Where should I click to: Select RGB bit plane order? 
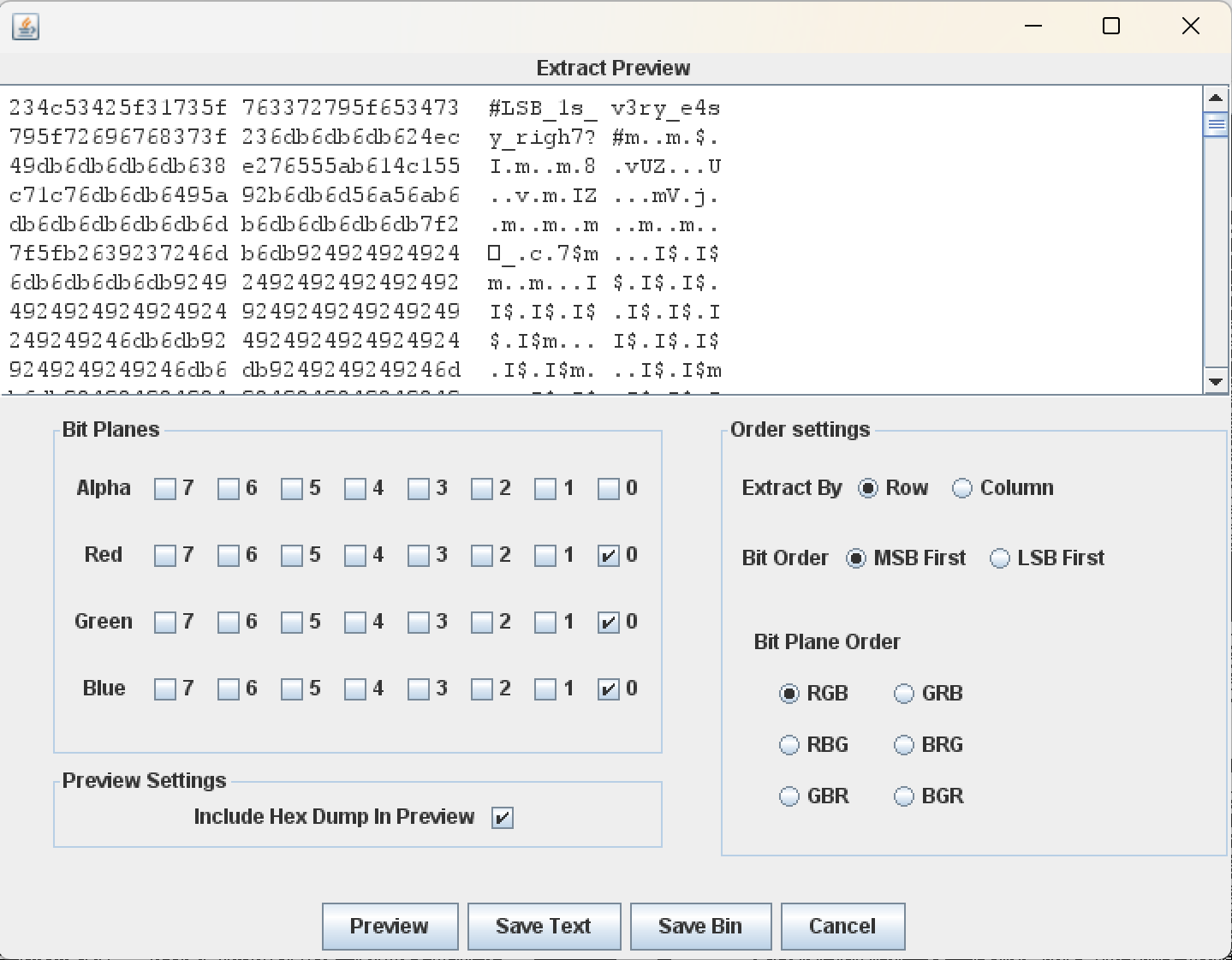coord(789,694)
